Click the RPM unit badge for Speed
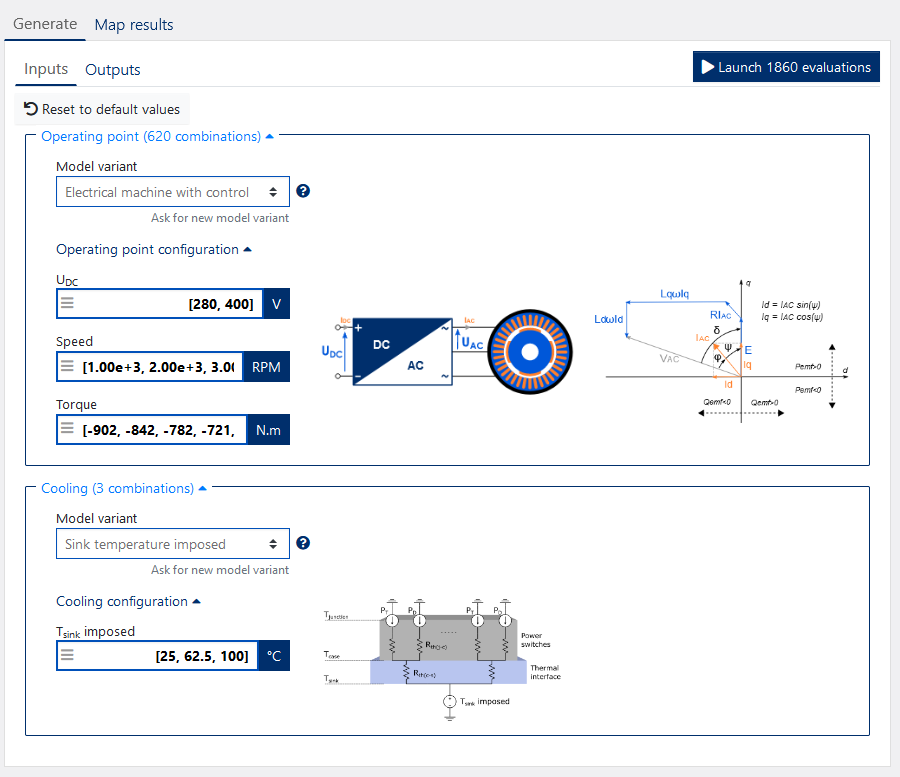The image size is (900, 777). tap(266, 367)
